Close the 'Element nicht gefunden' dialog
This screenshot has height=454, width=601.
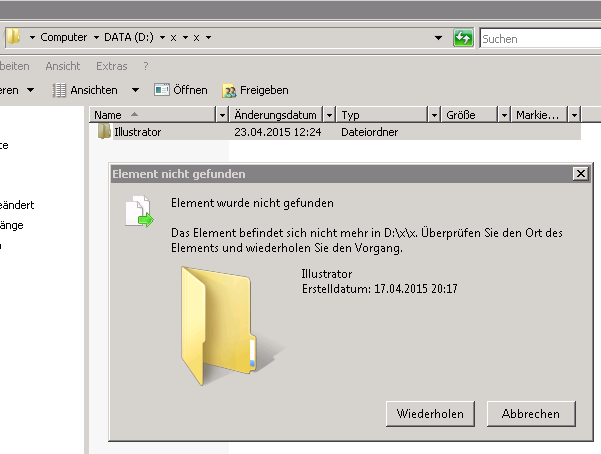tap(580, 174)
